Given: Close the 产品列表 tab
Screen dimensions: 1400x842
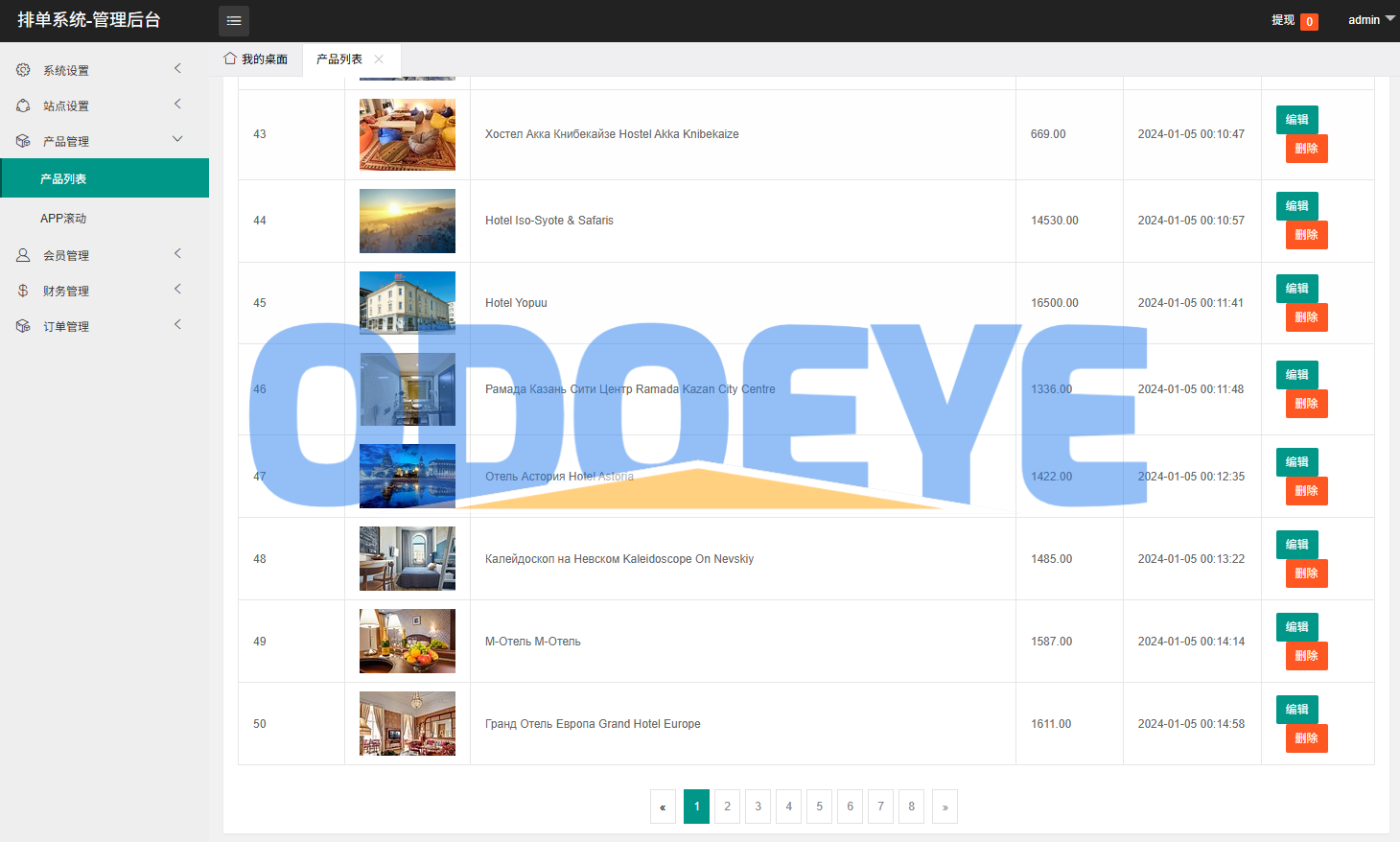Looking at the screenshot, I should (x=379, y=59).
